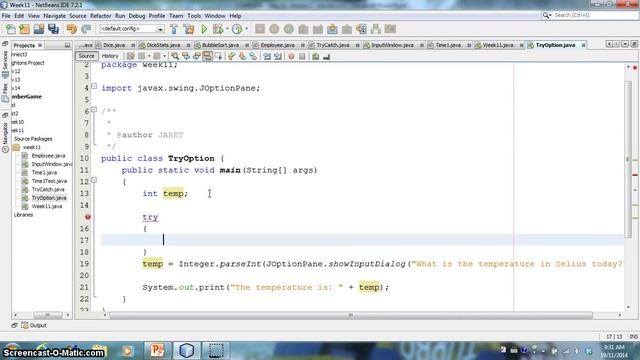Open the editor Back history dropdown arrow
Viewport: 640px width, 360px height.
point(149,56)
